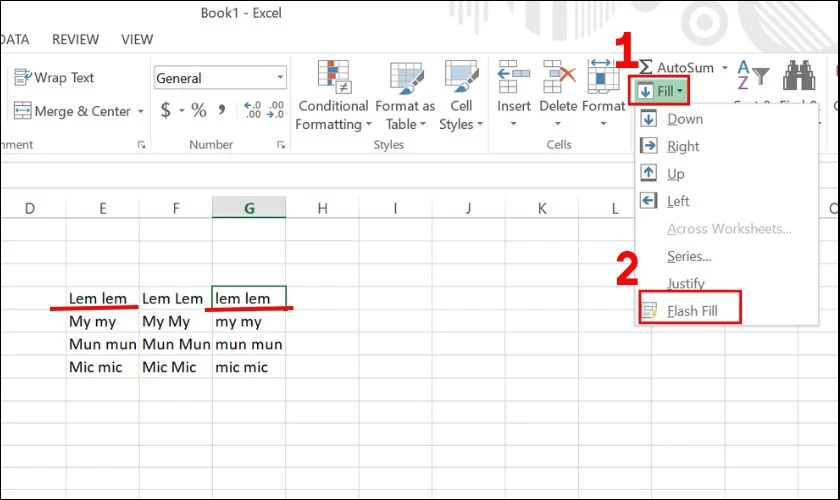840x500 pixels.
Task: Choose Left from the Fill menu
Action: pos(727,201)
